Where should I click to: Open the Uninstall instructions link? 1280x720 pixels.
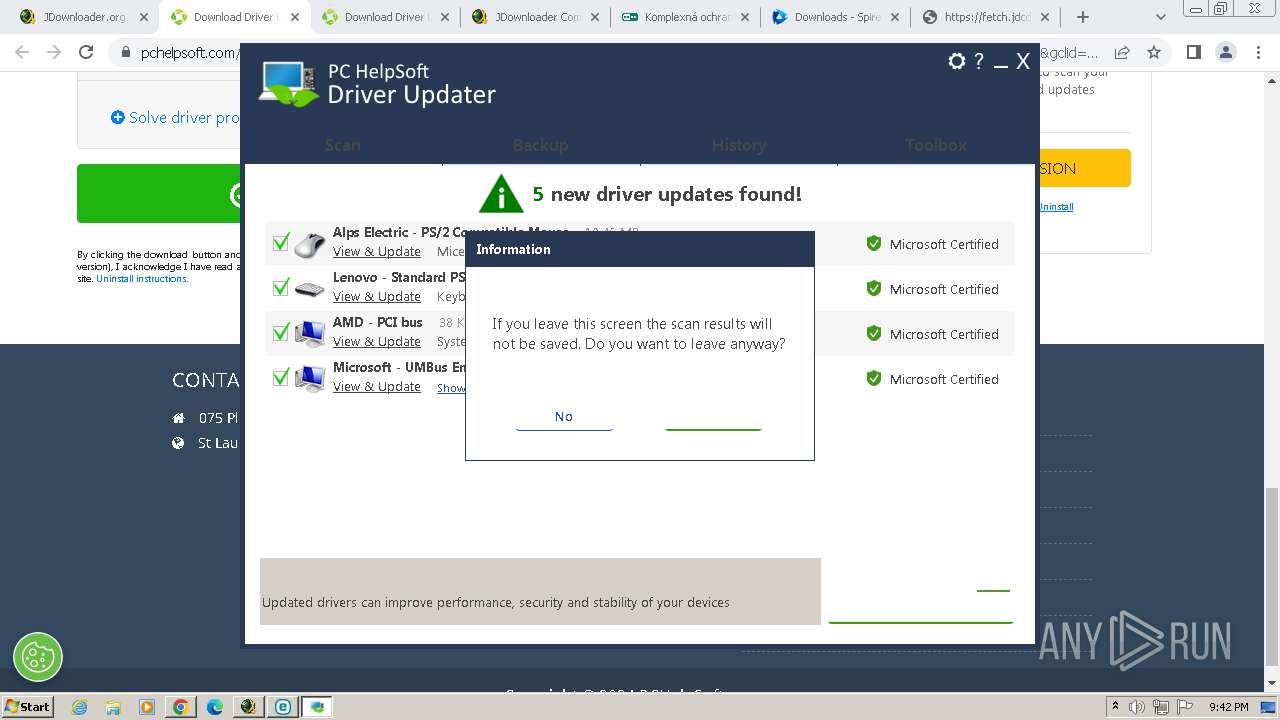pyautogui.click(x=142, y=279)
